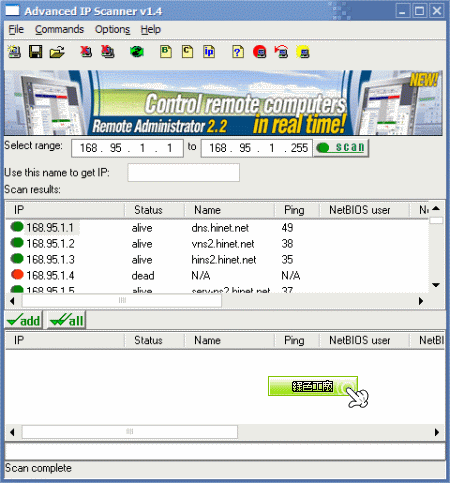Viewport: 450px width, 483px height.
Task: Click the lower list scroll left arrow
Action: pos(13,432)
